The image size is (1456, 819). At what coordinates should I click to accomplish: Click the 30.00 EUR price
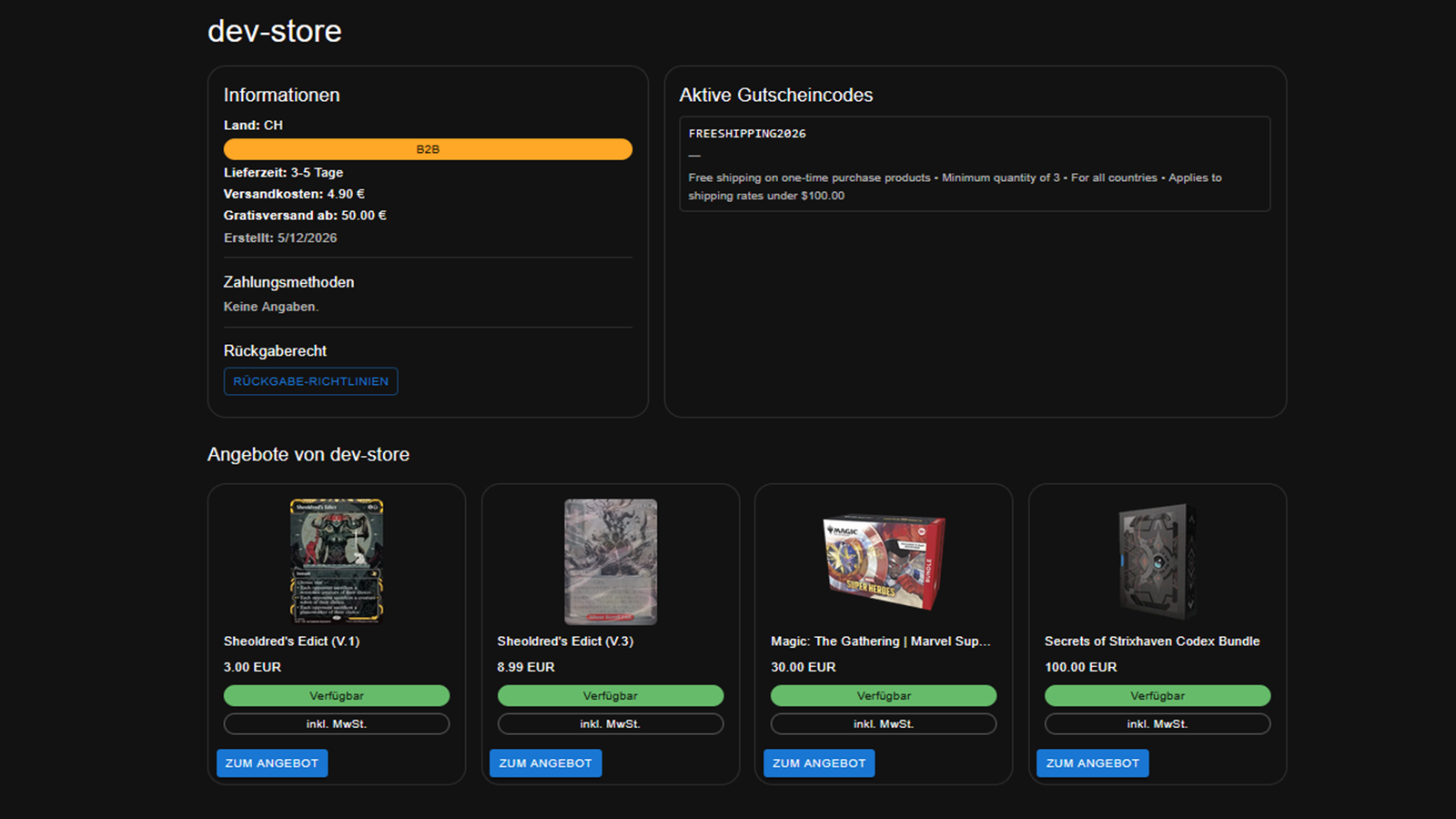(x=804, y=667)
